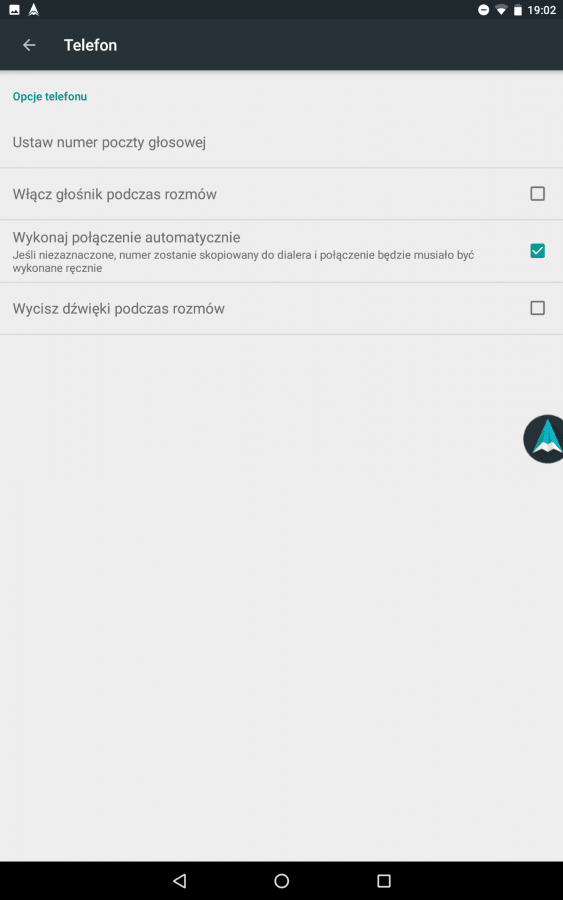Tap the Android back triangle navigation button
This screenshot has height=900, width=563.
[x=180, y=880]
